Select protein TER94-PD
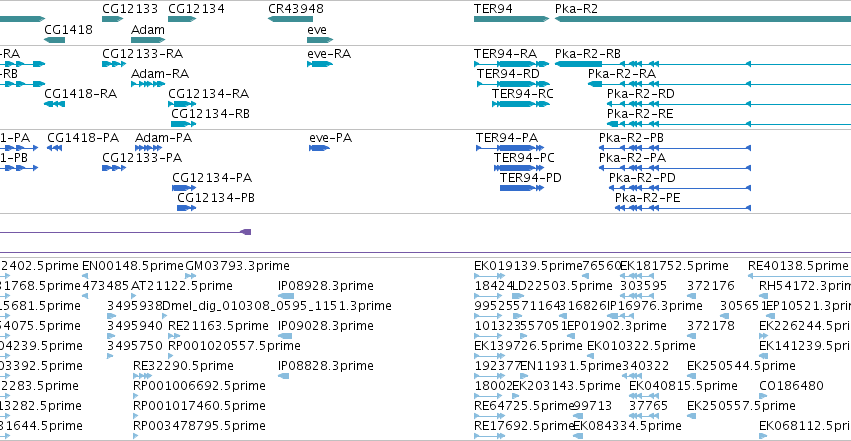This screenshot has width=851, height=441. click(522, 188)
